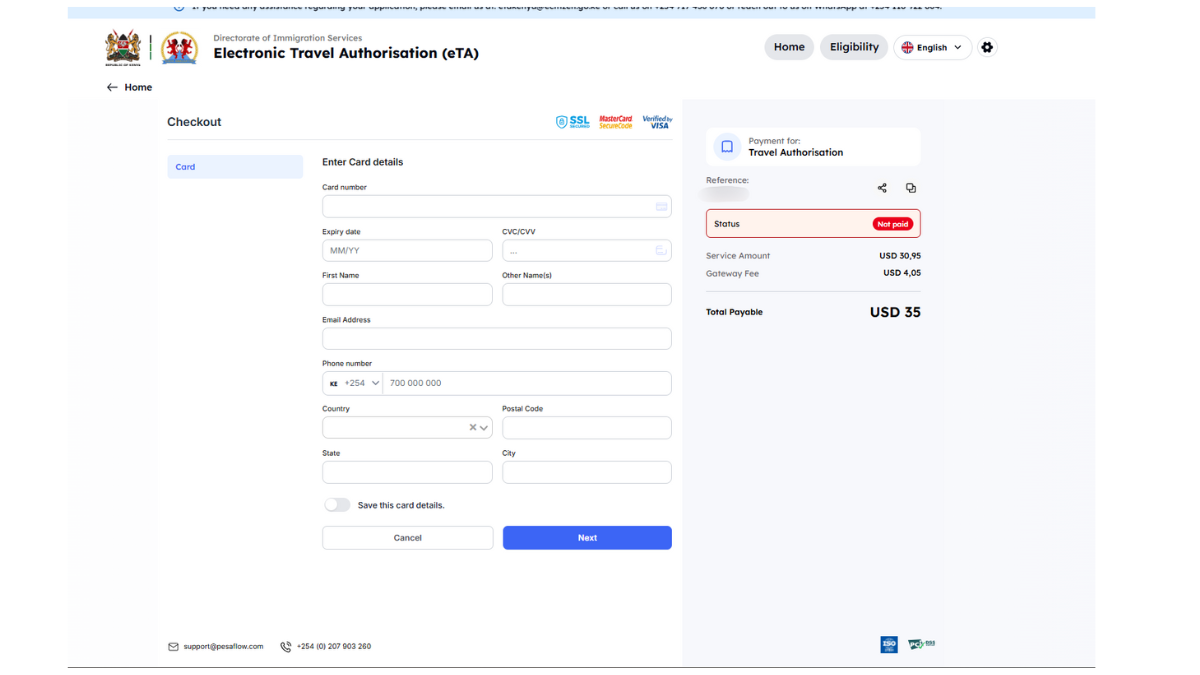Viewport: 1200px width, 675px height.
Task: Click the Cancel button
Action: click(x=407, y=538)
